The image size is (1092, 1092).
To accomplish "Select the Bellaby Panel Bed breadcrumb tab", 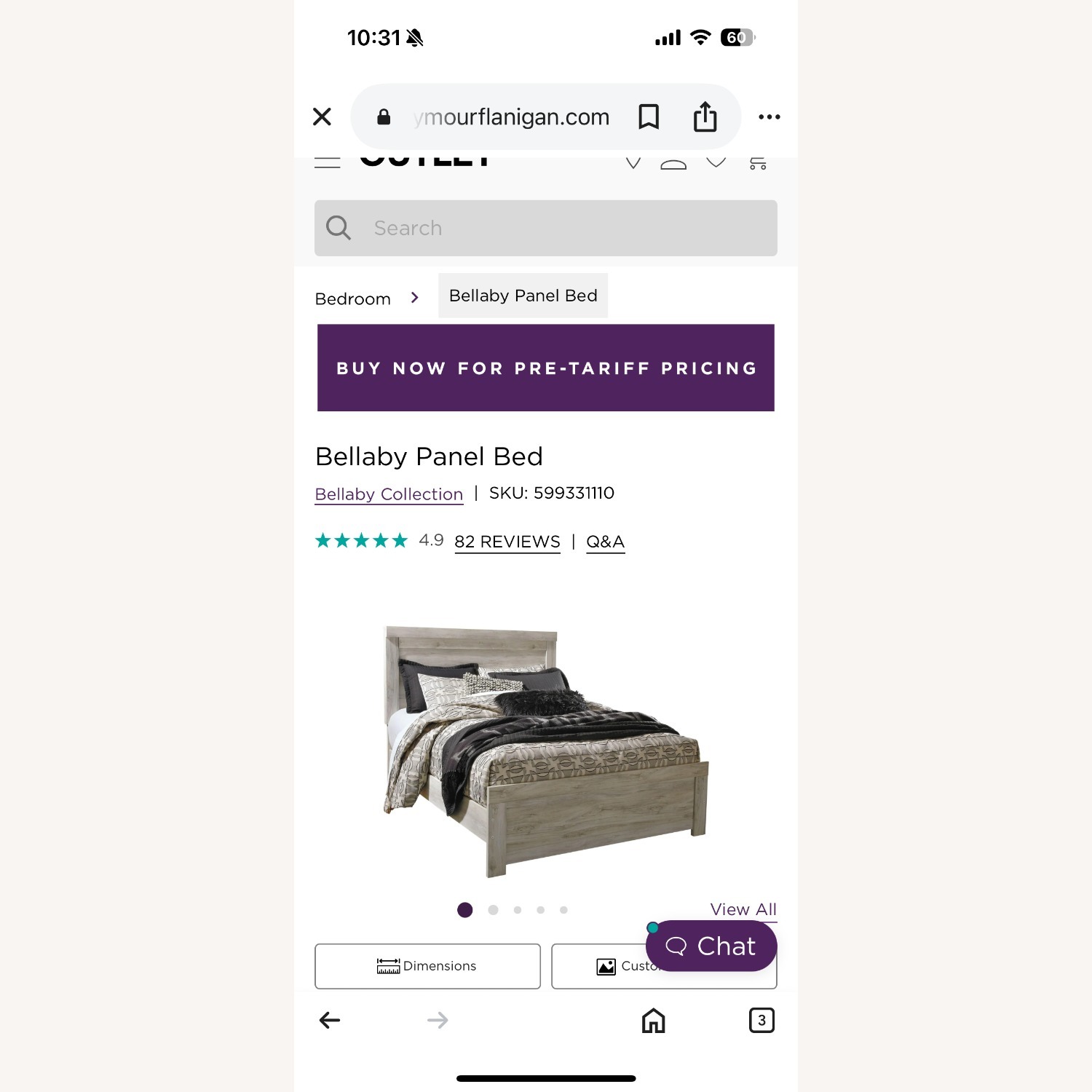I will coord(523,295).
